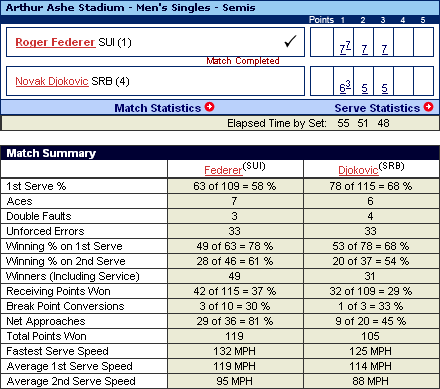Screen dimensions: 440x389
Task: Click first set elapsed time 55
Action: tap(343, 123)
